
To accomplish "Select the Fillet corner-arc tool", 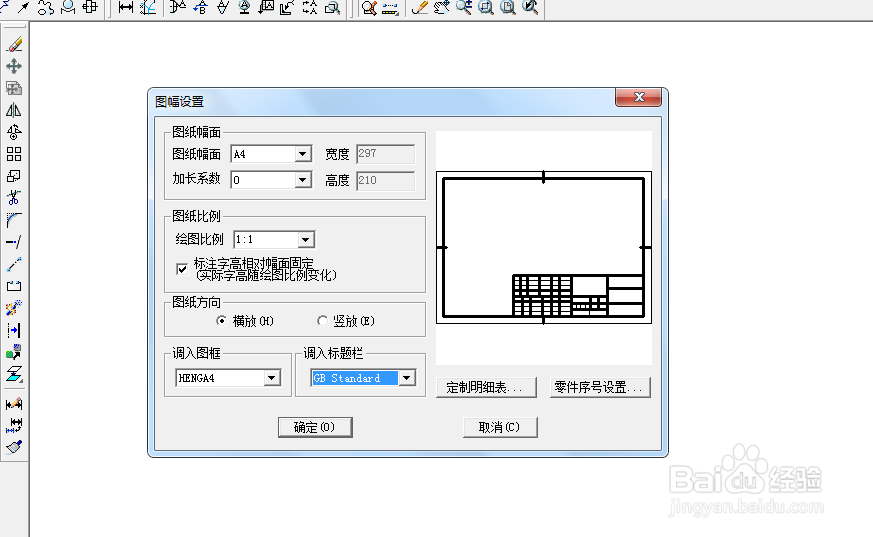I will tap(14, 220).
